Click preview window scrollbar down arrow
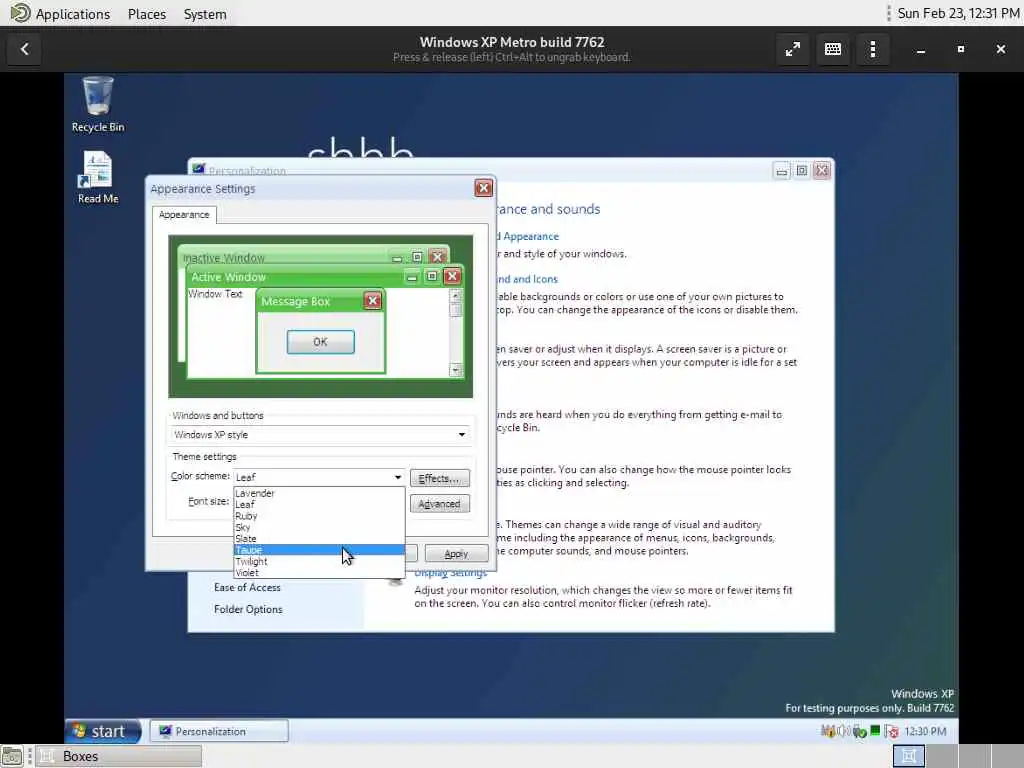The width and height of the screenshot is (1024, 768). (455, 370)
